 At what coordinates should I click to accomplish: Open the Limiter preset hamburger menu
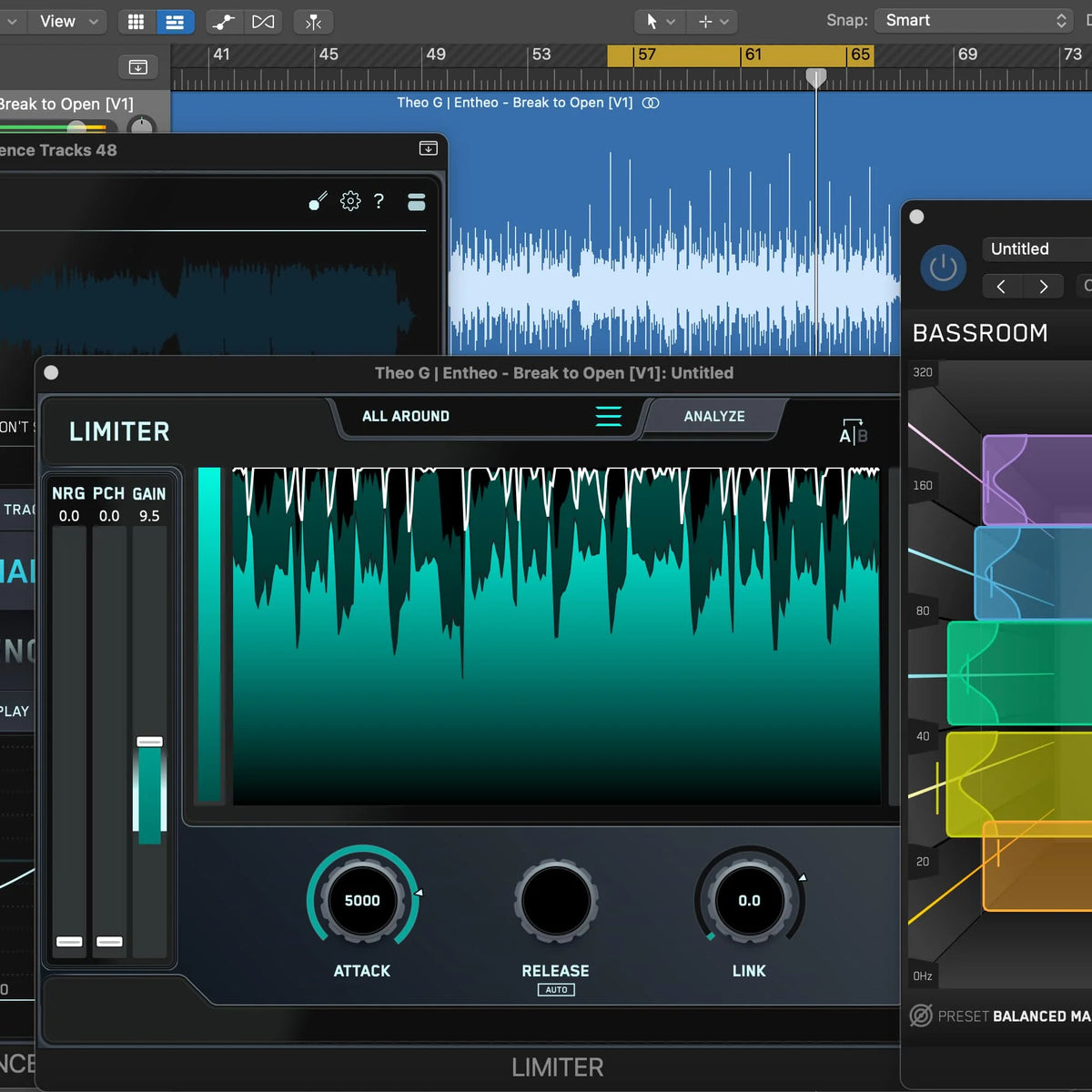coord(608,417)
